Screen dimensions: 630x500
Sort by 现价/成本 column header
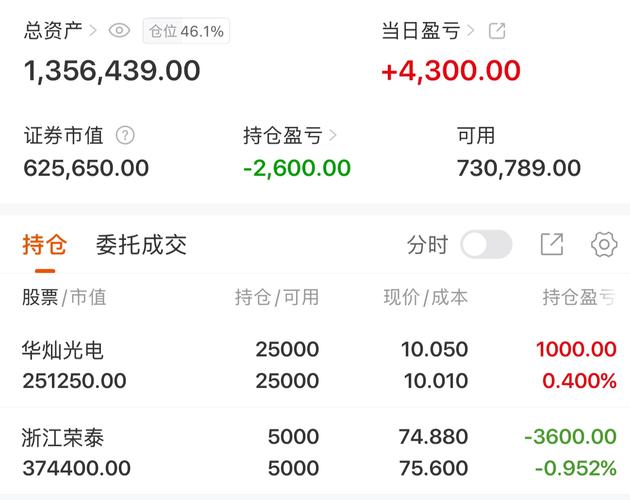coord(426,297)
